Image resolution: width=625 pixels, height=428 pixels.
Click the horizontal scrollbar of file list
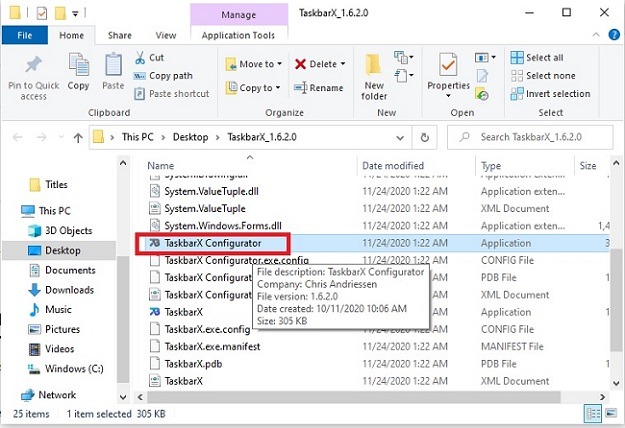(x=354, y=397)
